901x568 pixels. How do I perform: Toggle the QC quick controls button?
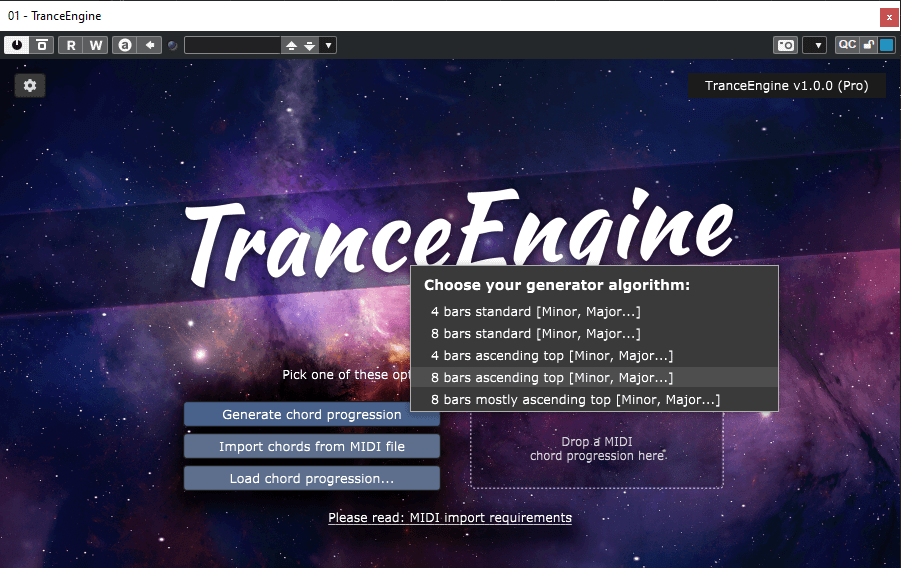tap(847, 44)
